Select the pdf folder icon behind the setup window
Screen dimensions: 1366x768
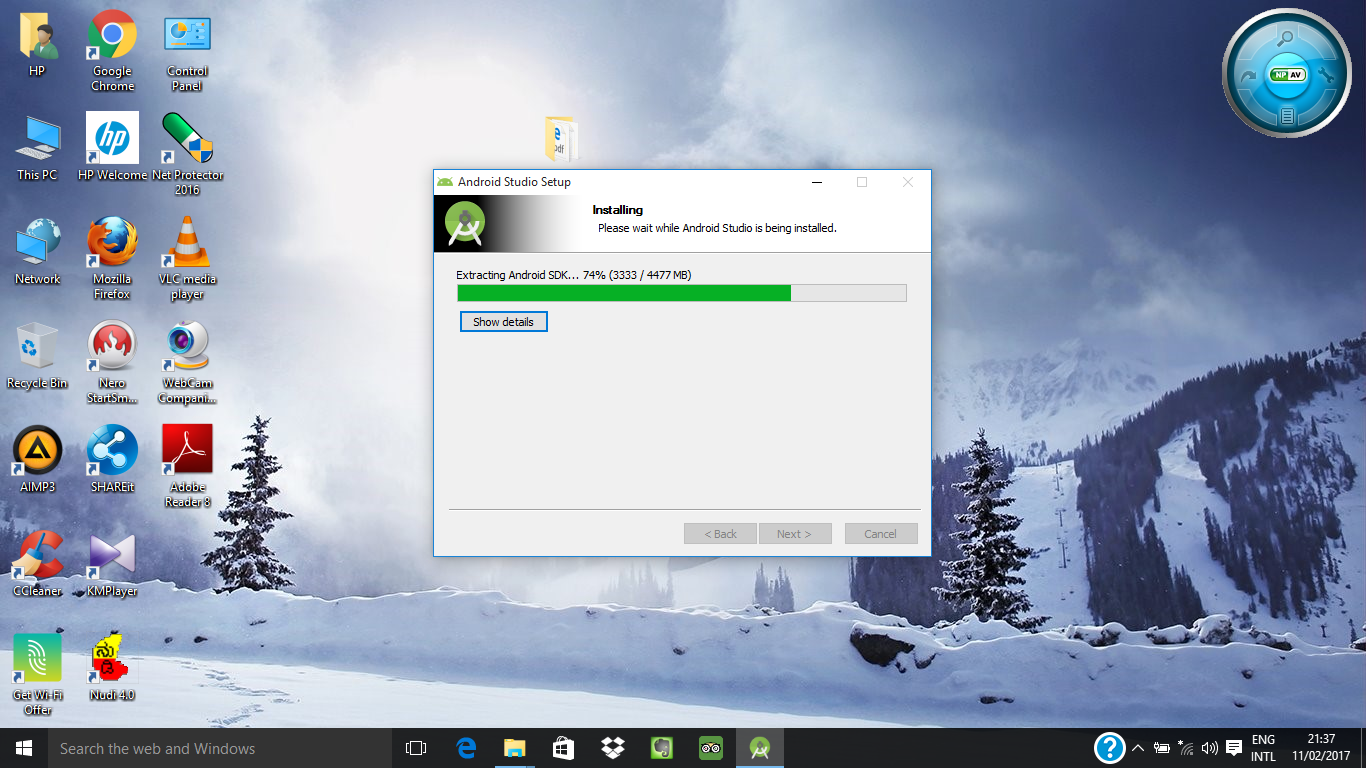click(x=561, y=138)
